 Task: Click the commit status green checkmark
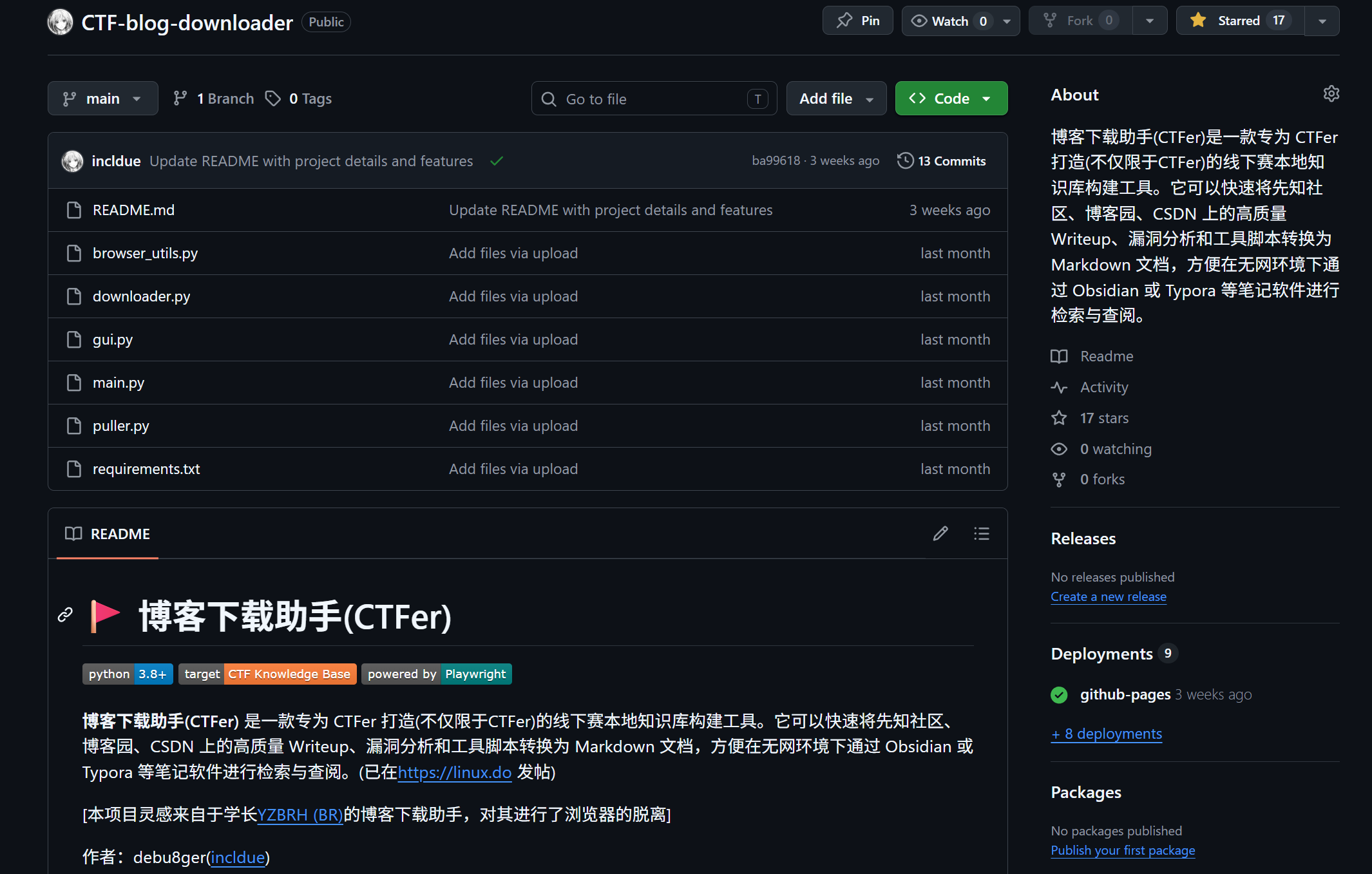click(496, 161)
